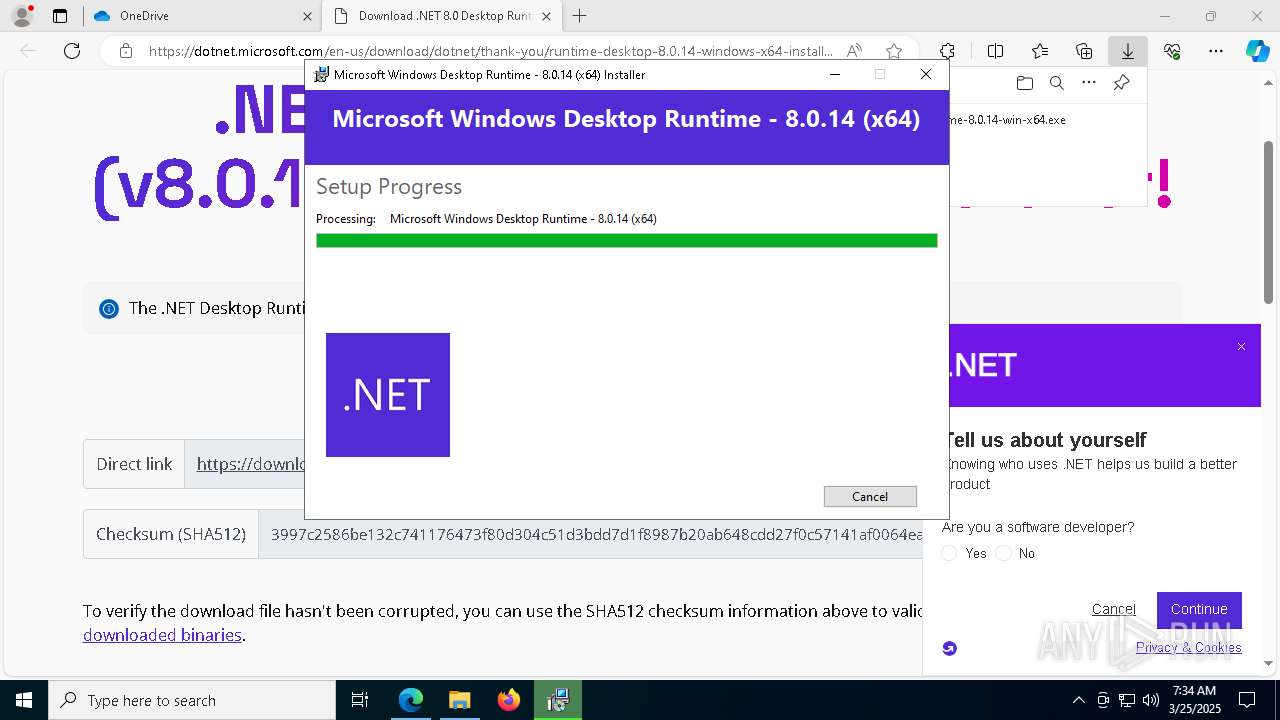
Task: Open Edge Settings and more menu
Action: 1216,51
